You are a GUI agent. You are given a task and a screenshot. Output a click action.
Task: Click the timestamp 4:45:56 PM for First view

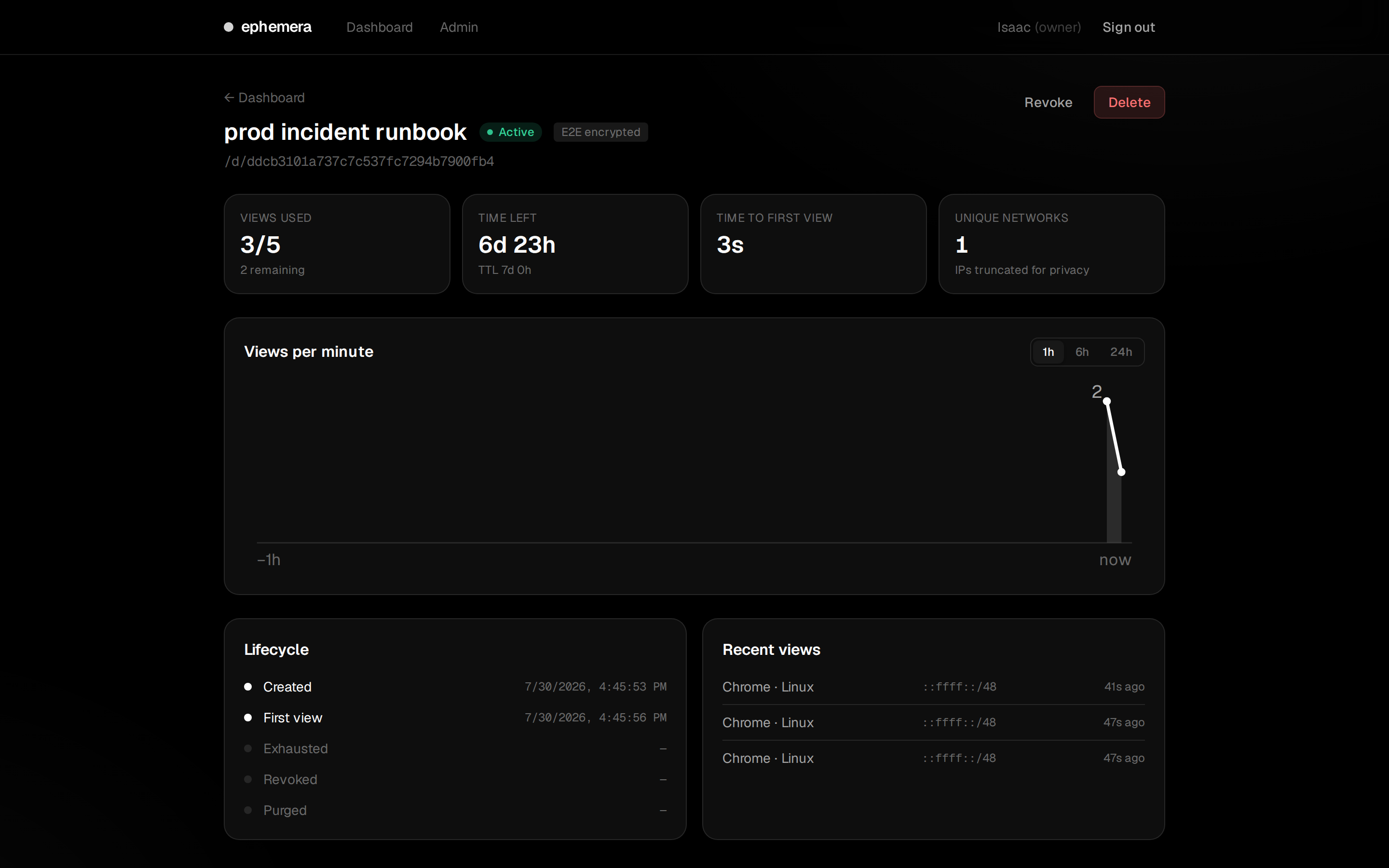point(596,718)
